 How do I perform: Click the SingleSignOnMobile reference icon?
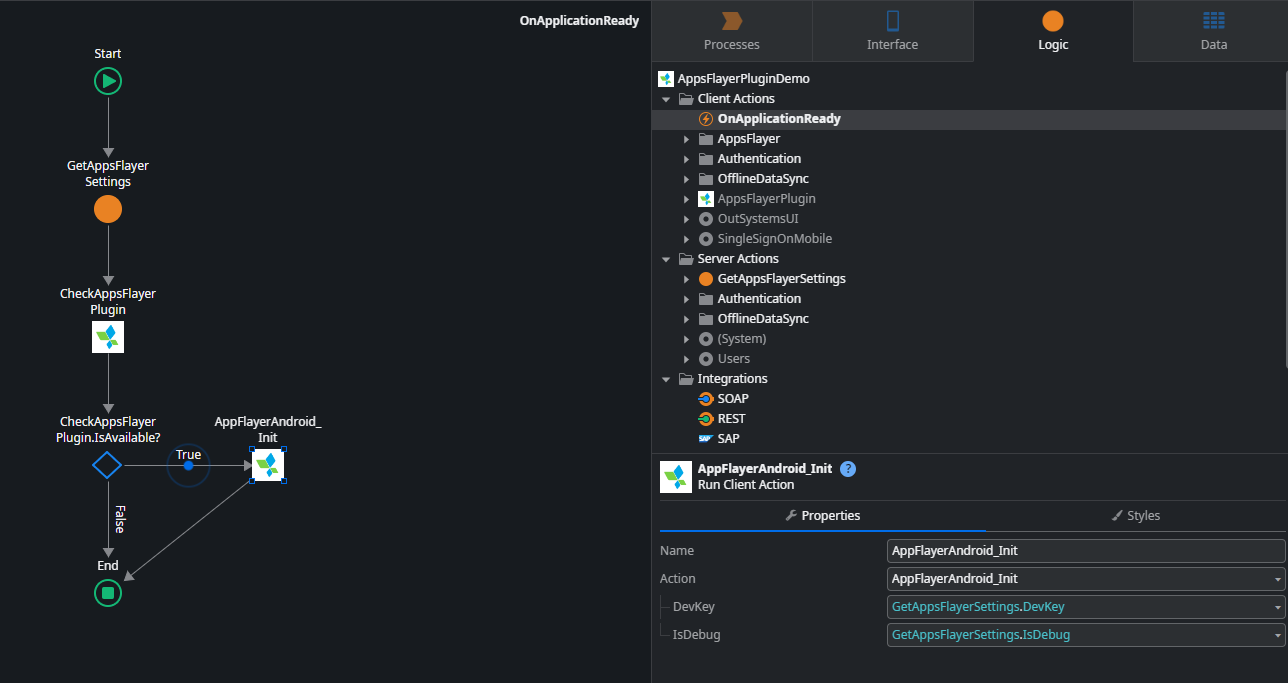click(x=706, y=239)
